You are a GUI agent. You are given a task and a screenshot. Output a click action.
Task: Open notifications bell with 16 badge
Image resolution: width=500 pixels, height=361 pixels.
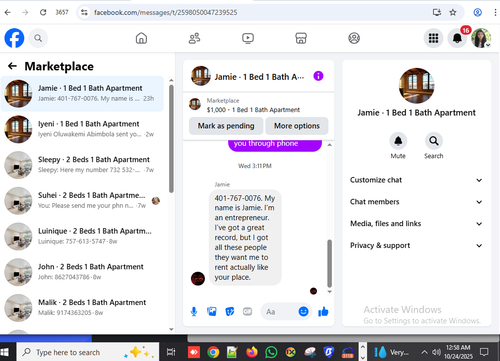pos(457,38)
